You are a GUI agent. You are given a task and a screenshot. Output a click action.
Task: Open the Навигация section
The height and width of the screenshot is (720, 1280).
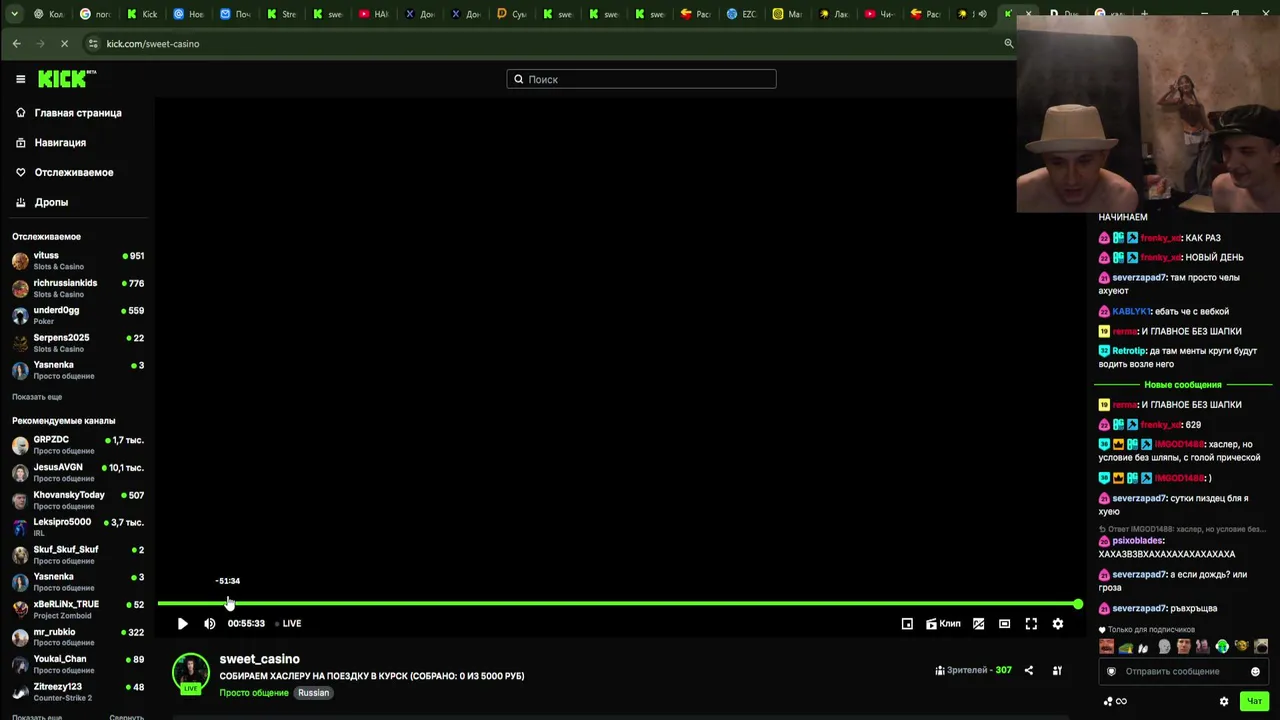click(x=60, y=143)
